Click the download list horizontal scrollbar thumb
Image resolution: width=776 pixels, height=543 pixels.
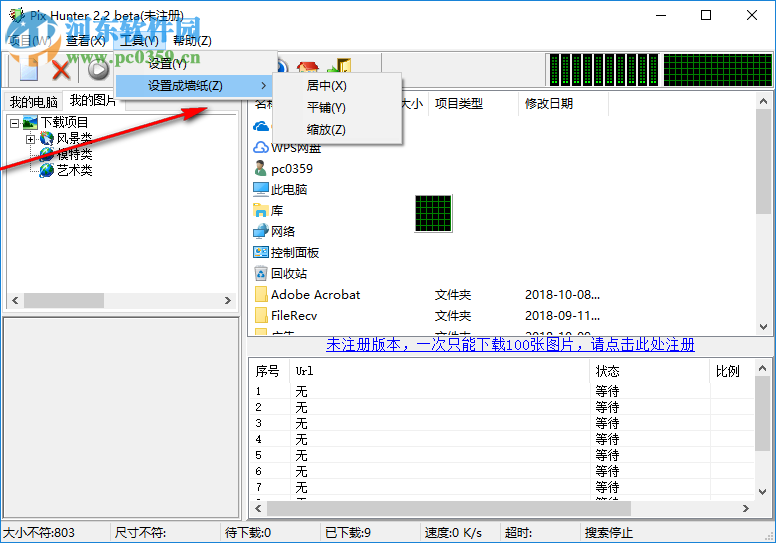[449, 508]
